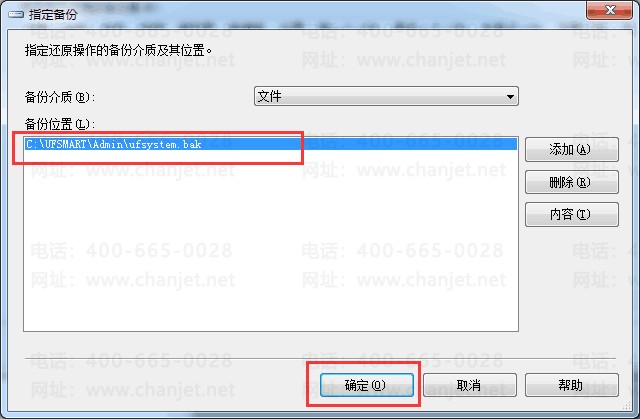This screenshot has height=419, width=640.
Task: Open help via the 帮助 button
Action: 571,385
